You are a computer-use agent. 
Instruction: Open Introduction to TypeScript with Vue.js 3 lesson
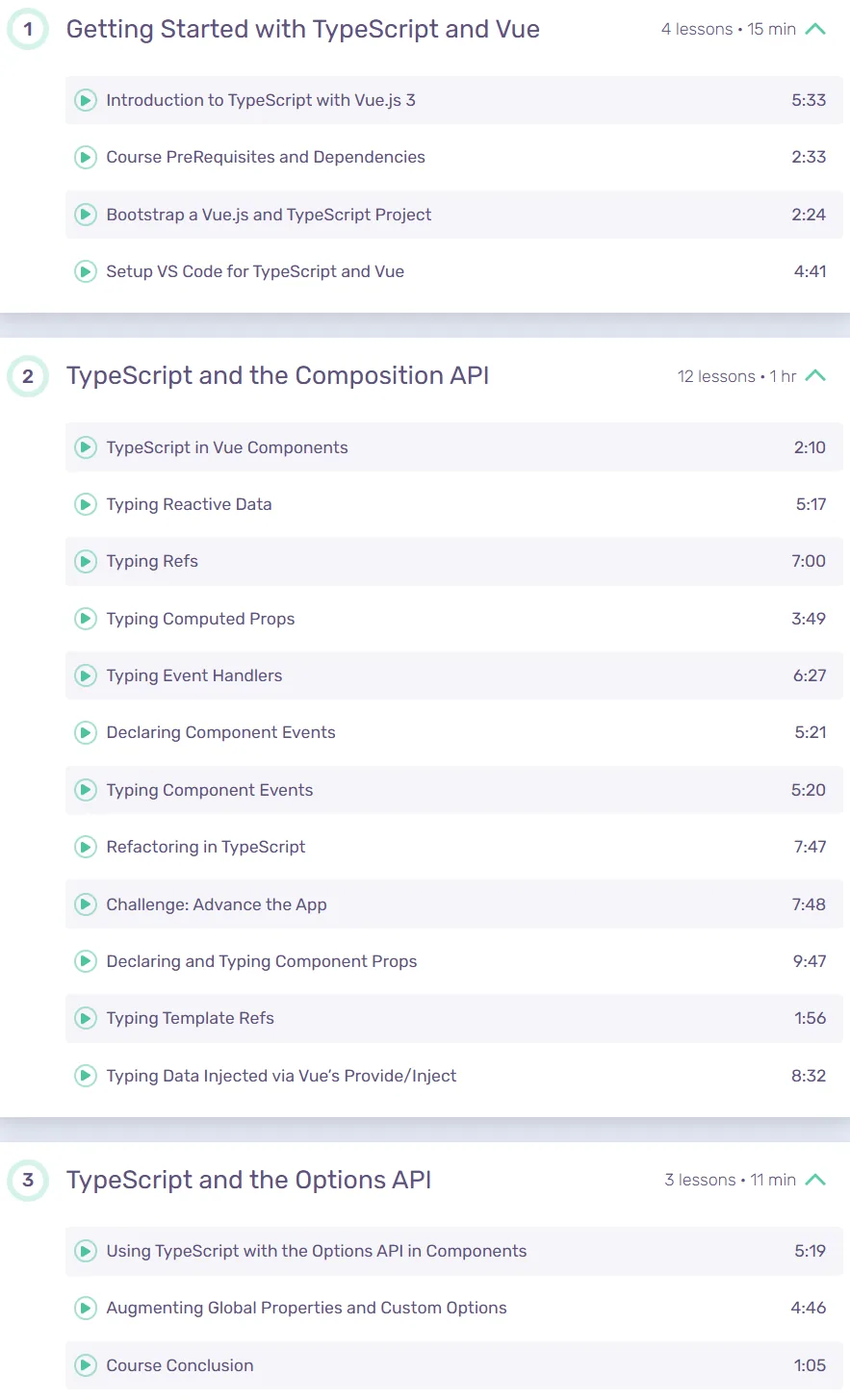point(261,100)
